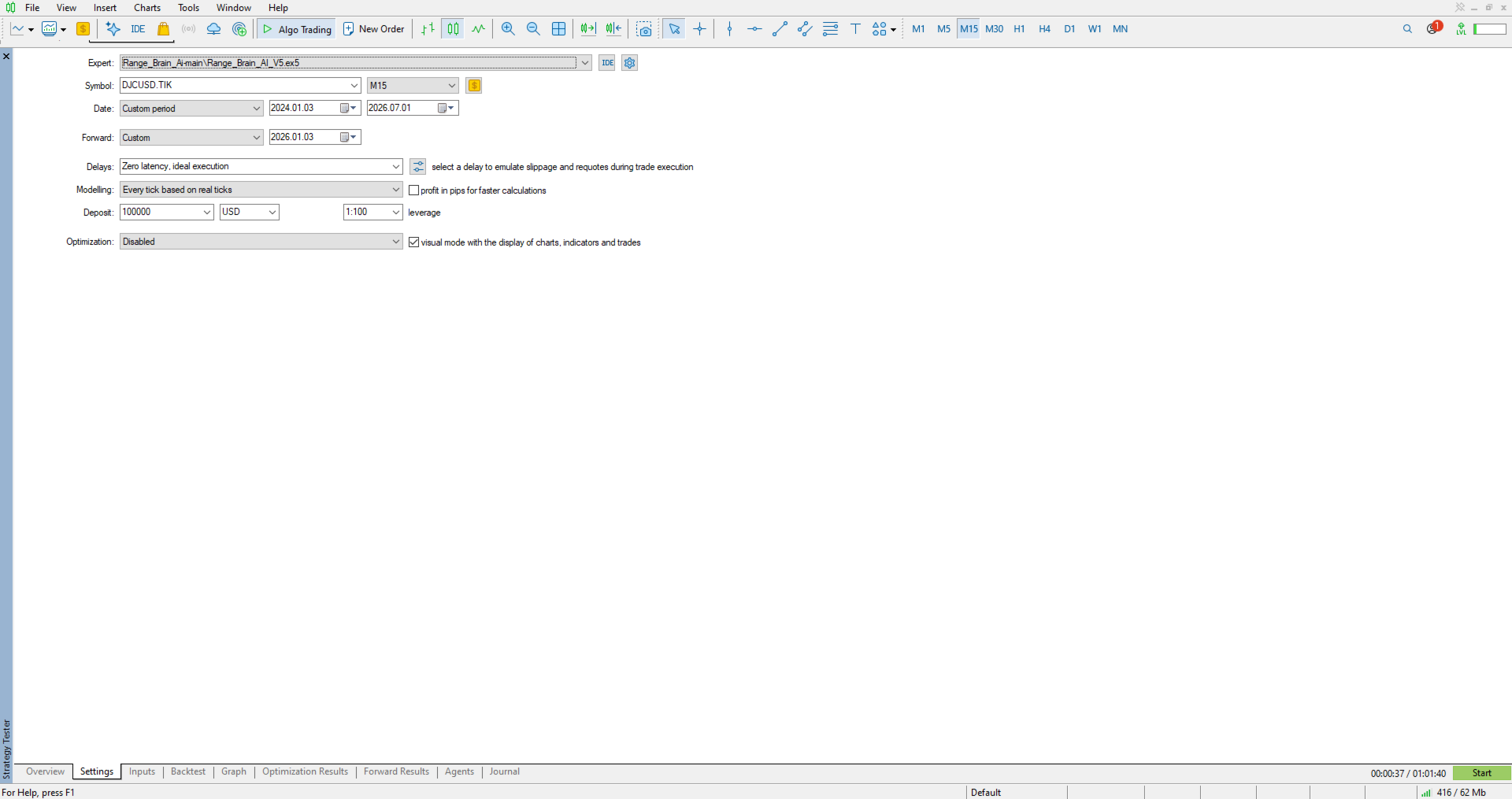Open the search magnifier icon
Image resolution: width=1512 pixels, height=799 pixels.
click(1407, 29)
